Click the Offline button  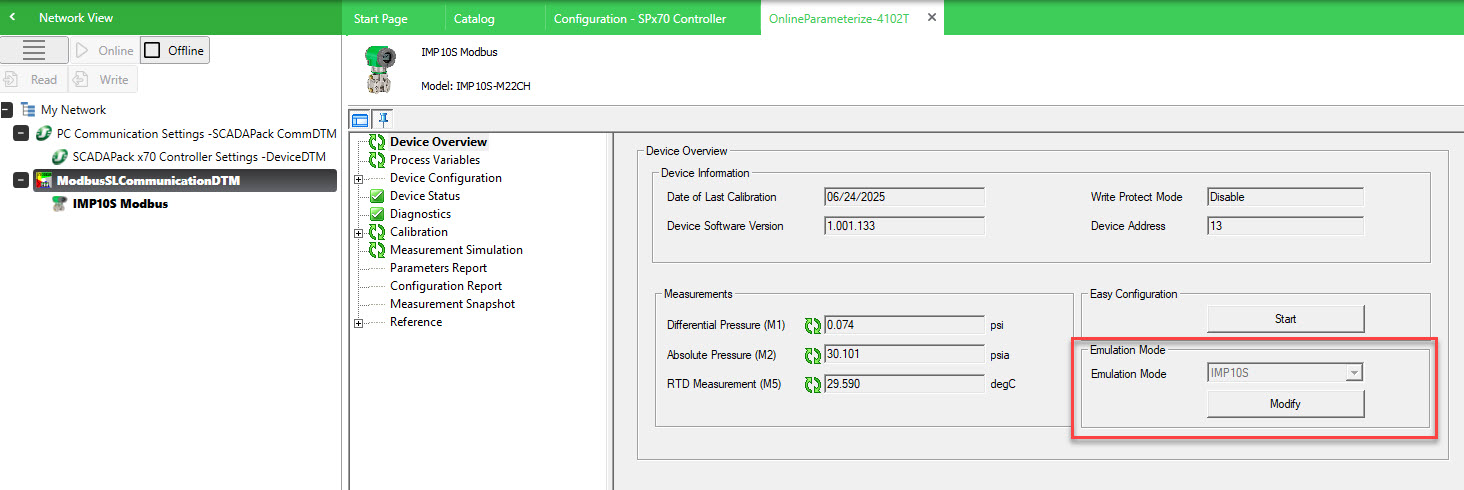175,50
